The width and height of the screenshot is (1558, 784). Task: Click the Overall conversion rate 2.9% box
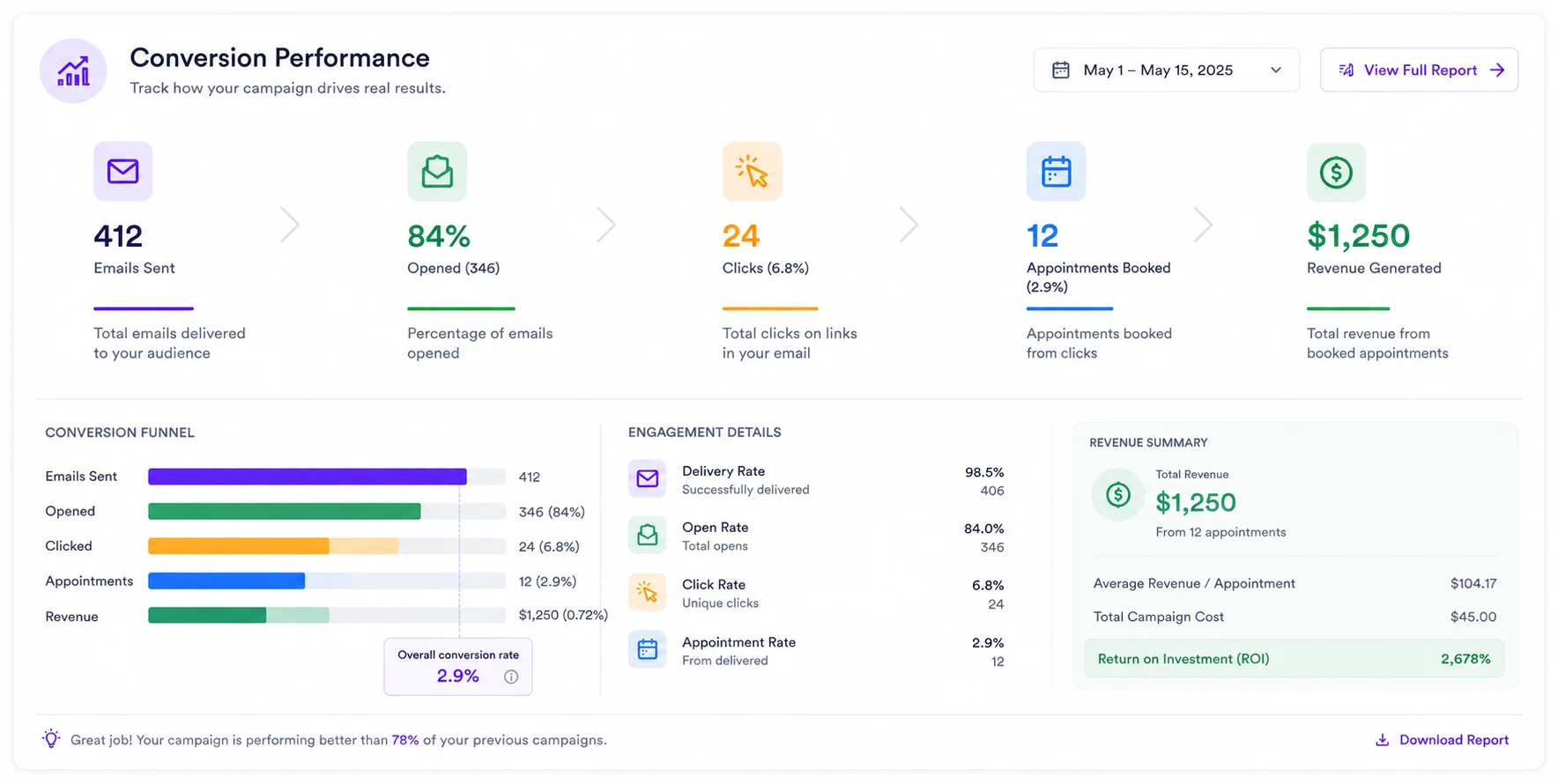tap(458, 667)
